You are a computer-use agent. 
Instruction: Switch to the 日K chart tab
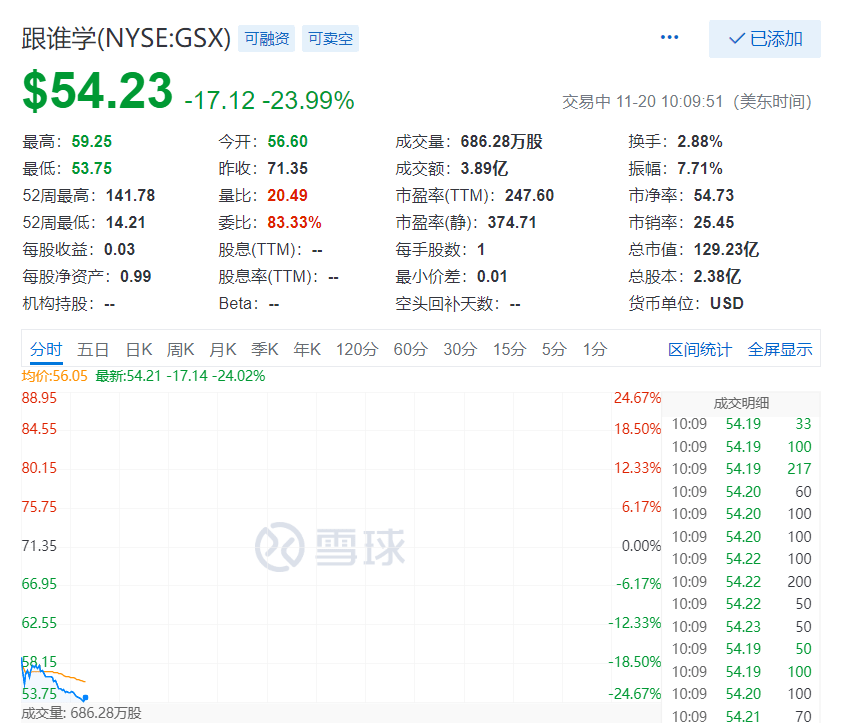139,350
